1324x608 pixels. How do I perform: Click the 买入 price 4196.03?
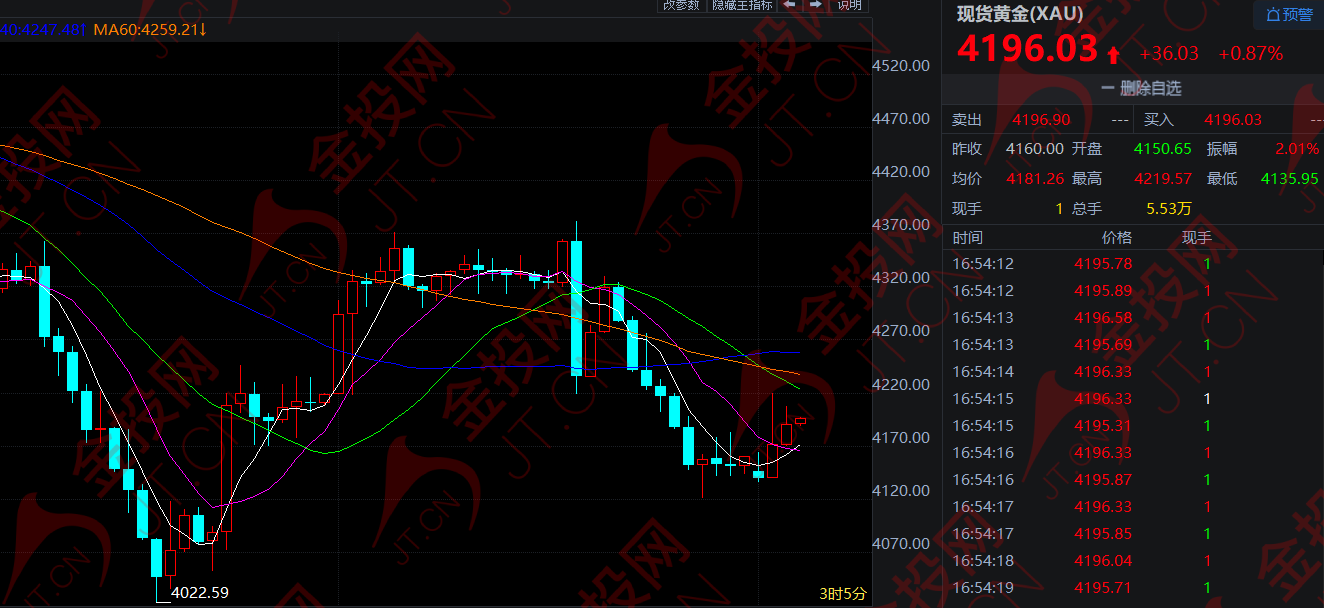1233,120
